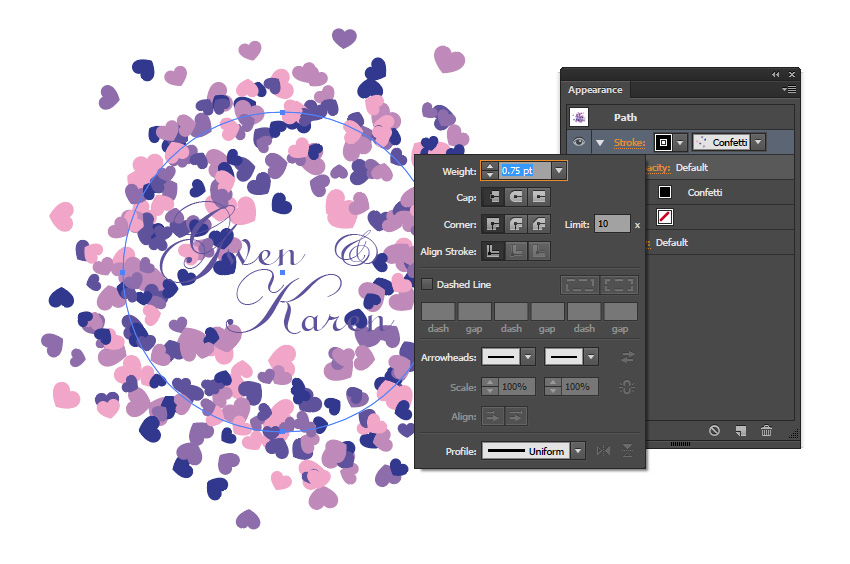Click the Appearance panel resize grip
850x564 pixels.
tap(794, 434)
